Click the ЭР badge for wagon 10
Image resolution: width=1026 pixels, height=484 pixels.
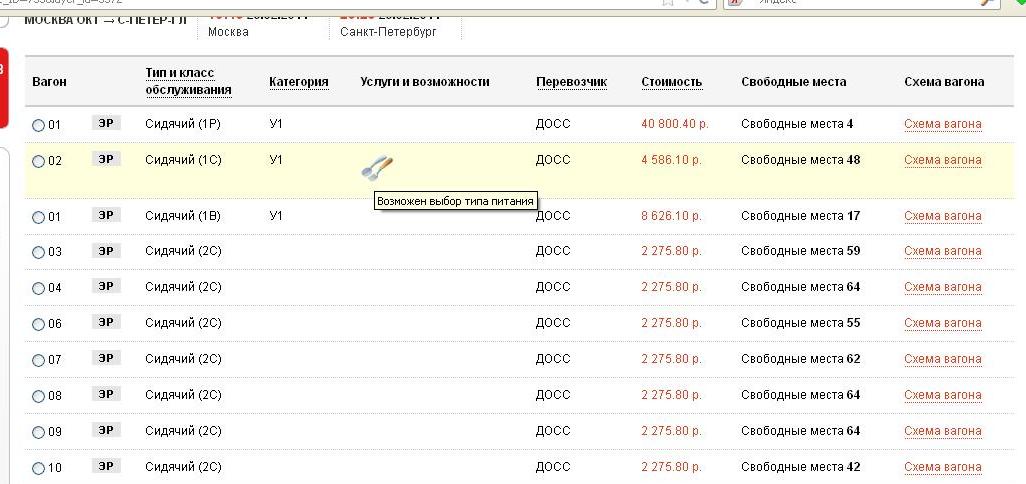[x=106, y=466]
